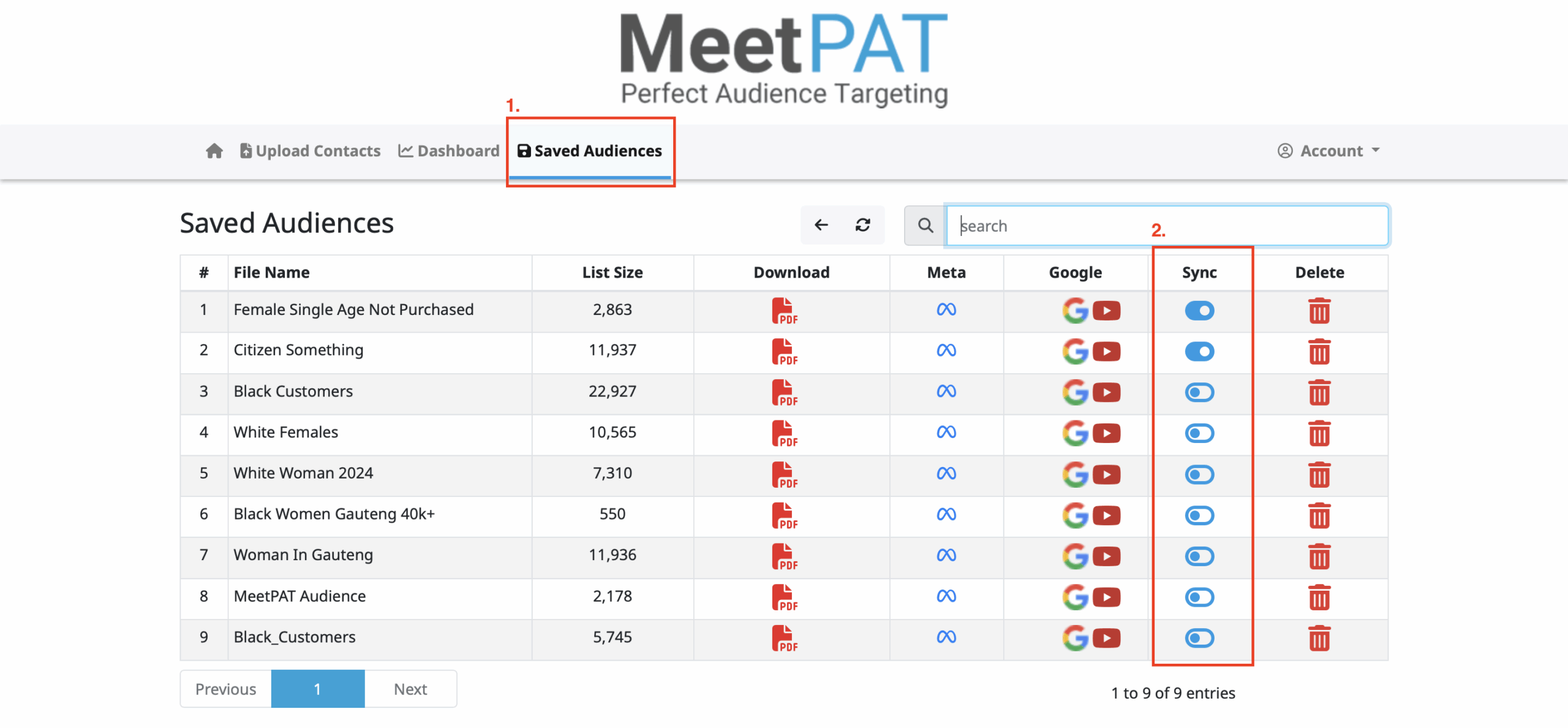Toggle sync off for Citizen Something
The image size is (1568, 728).
pos(1199,352)
